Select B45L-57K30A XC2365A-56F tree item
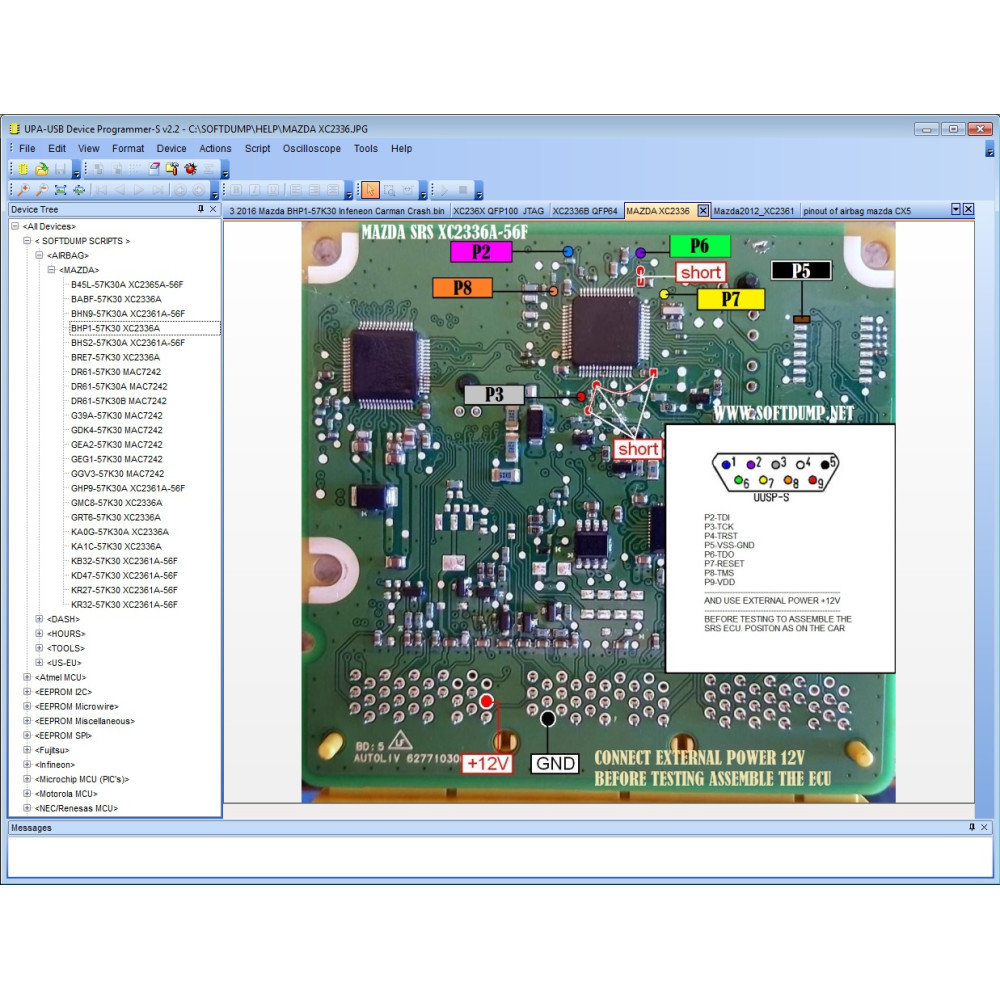This screenshot has width=1000, height=1000. 127,284
